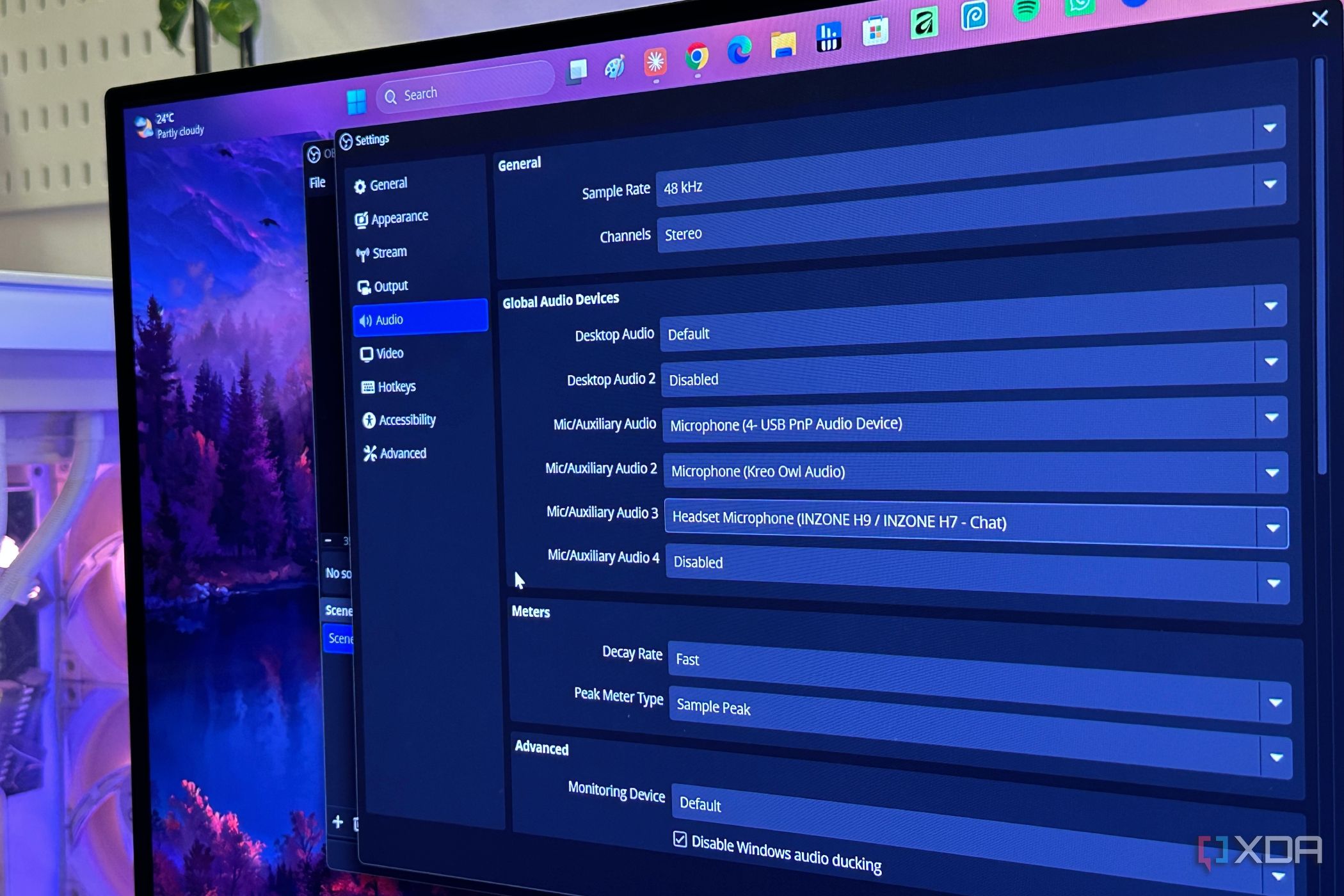1344x896 pixels.
Task: Open Microsoft Store from the taskbar
Action: coord(875,30)
